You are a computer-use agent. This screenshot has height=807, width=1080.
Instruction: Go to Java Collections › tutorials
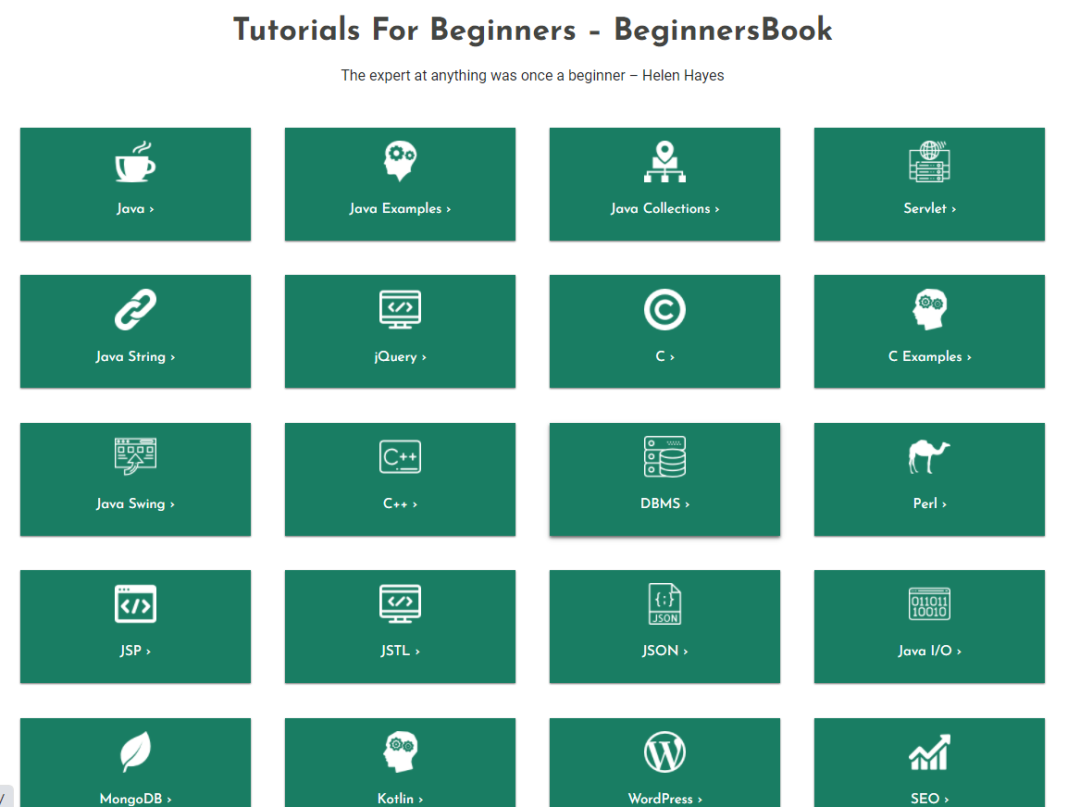[665, 209]
